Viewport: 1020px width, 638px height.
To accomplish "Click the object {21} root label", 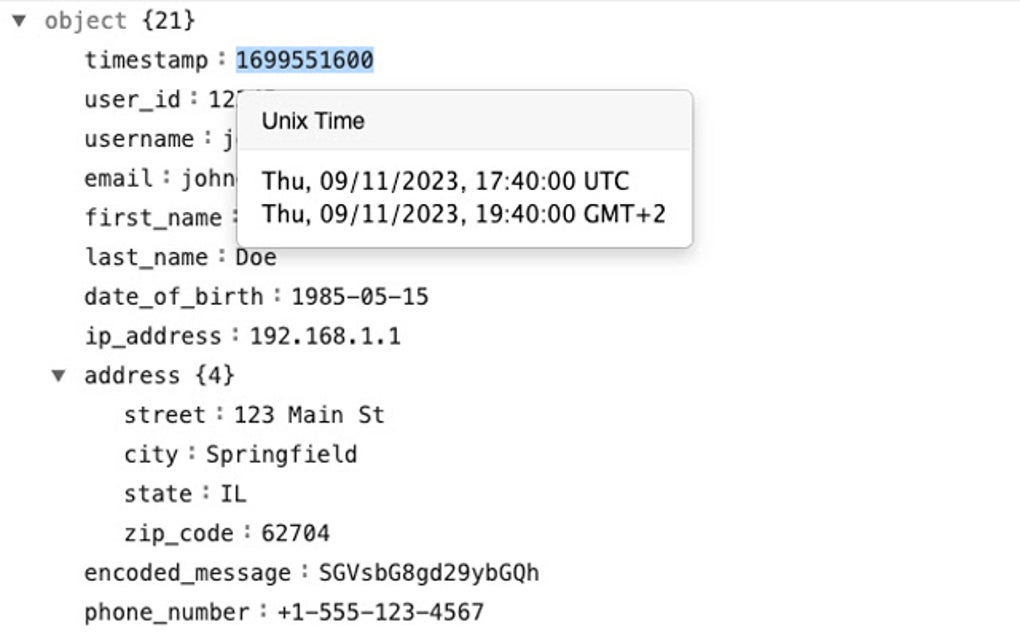I will tap(120, 21).
